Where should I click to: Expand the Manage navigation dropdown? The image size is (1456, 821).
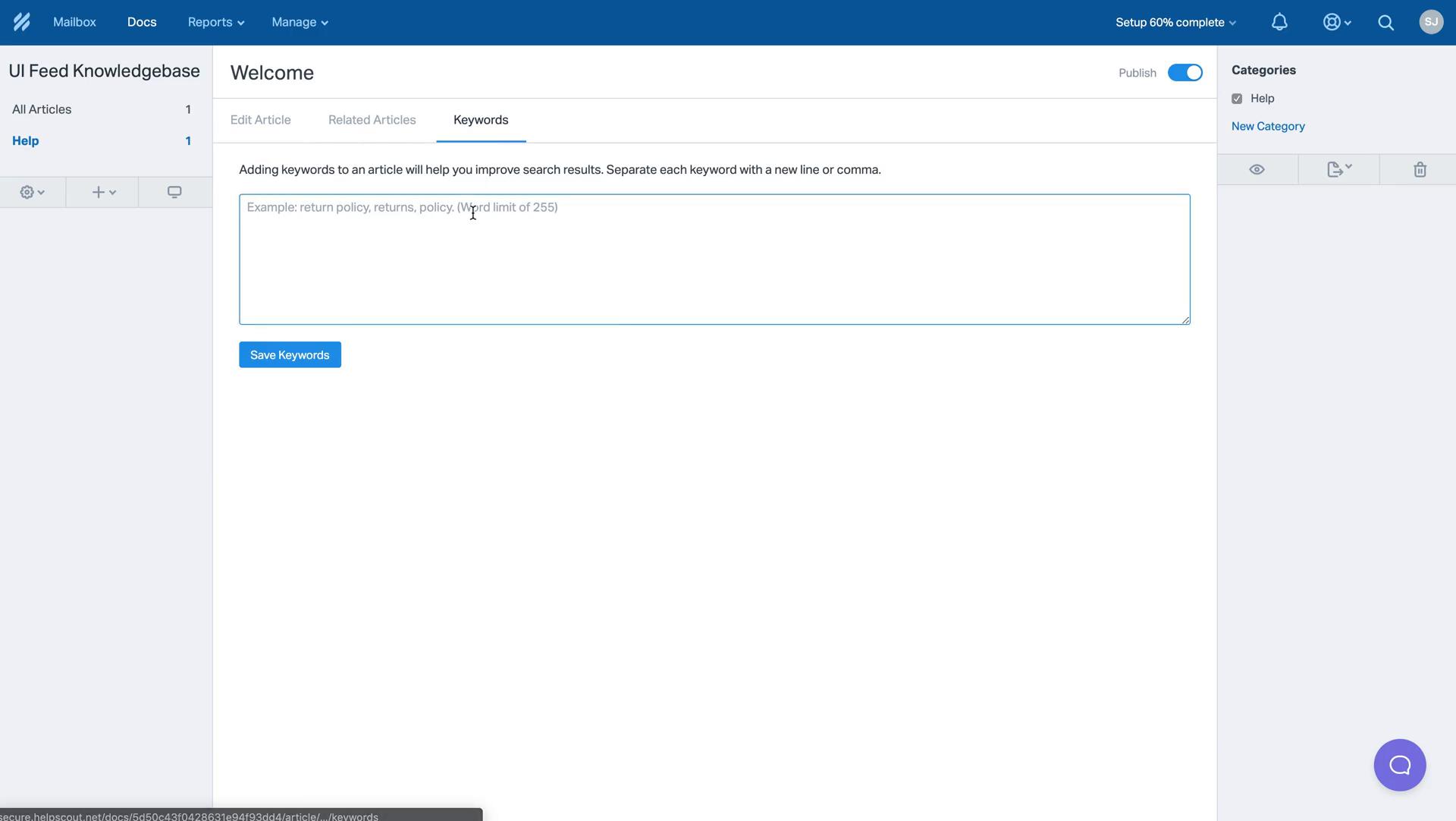[300, 22]
